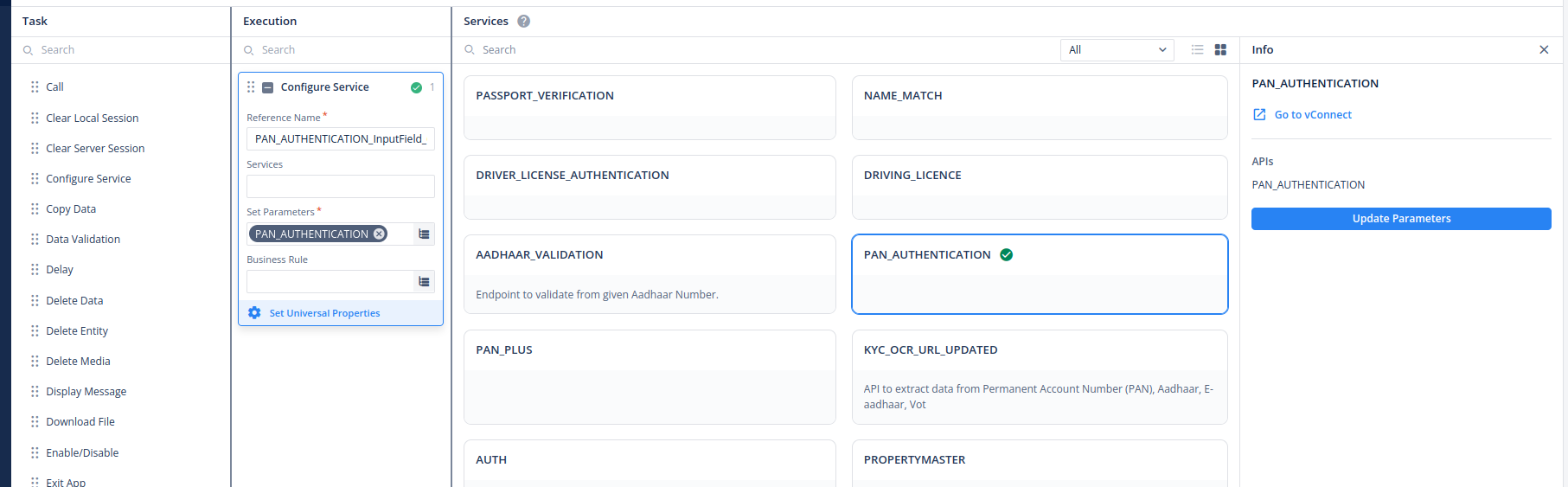Grab the Configure Service card drag handle
Viewport: 1568px width, 487px height.
point(251,87)
